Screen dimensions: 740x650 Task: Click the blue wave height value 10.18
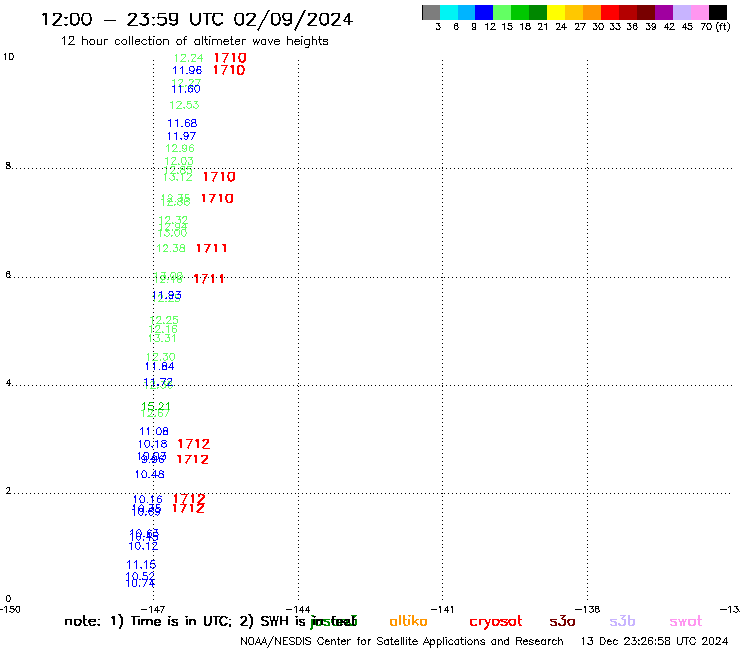152,444
